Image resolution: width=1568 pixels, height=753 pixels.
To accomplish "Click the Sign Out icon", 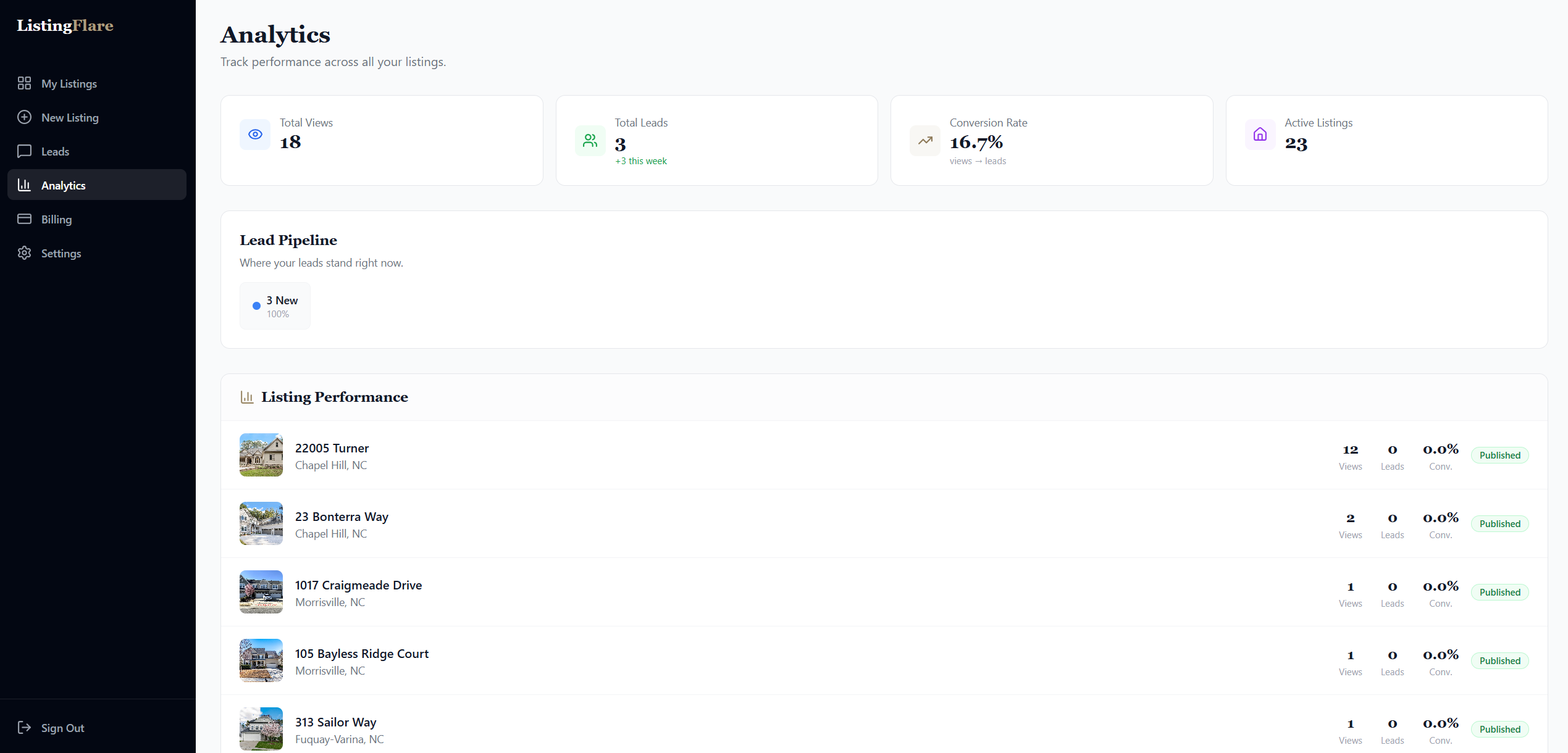I will pos(24,728).
